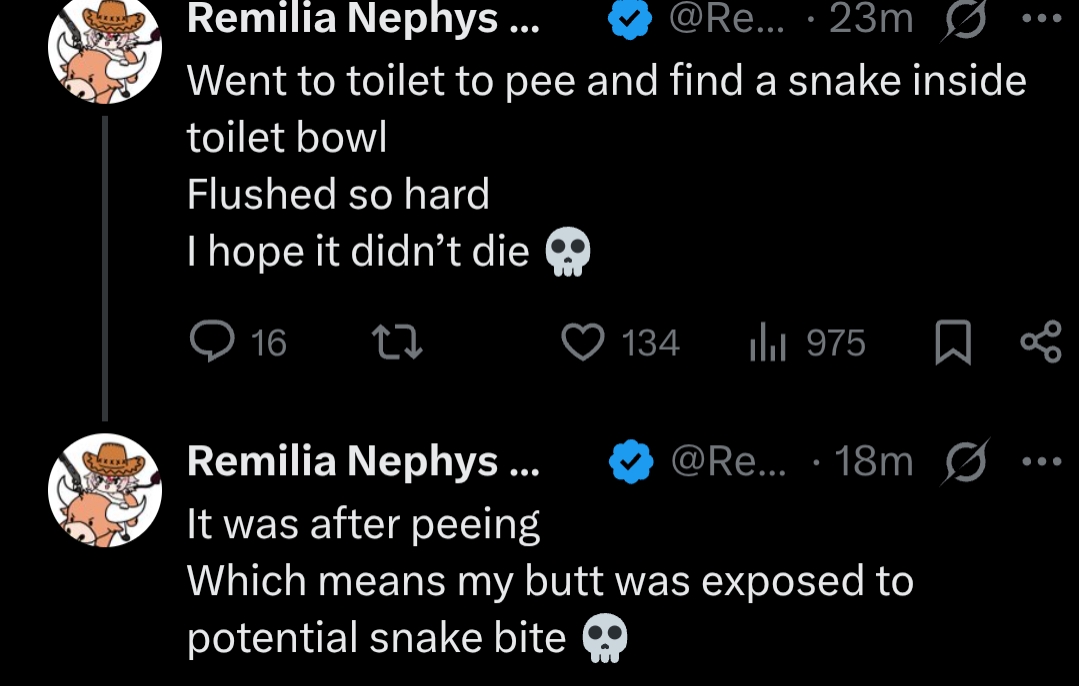View analytics showing 975 views
Image resolution: width=1079 pixels, height=686 pixels.
[765, 343]
